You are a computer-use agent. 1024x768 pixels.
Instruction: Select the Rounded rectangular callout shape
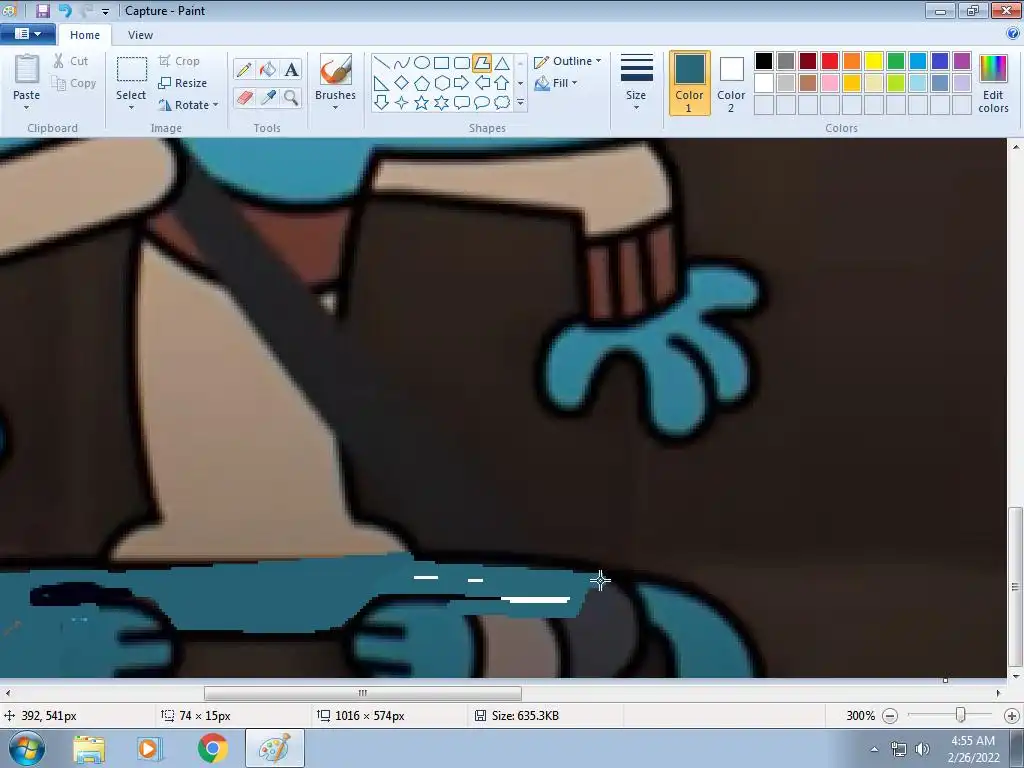462,103
